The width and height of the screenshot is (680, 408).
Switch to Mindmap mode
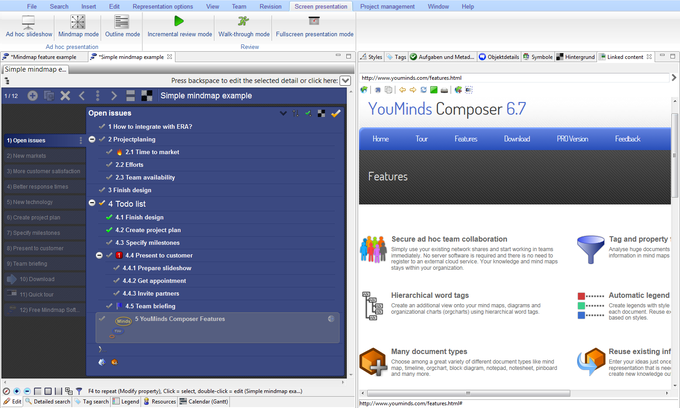point(78,26)
